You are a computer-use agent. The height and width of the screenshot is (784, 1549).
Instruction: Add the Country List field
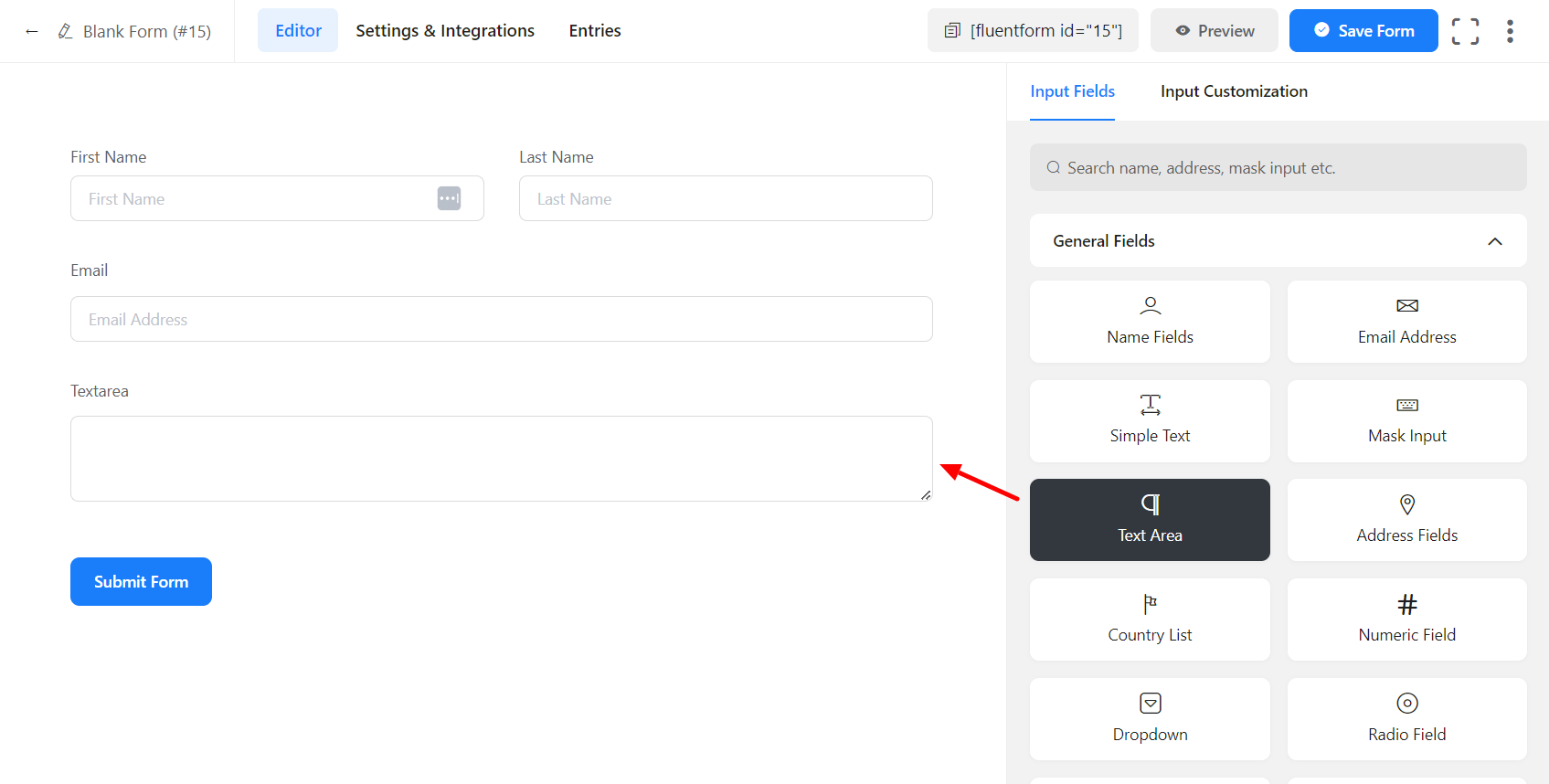[x=1150, y=620]
